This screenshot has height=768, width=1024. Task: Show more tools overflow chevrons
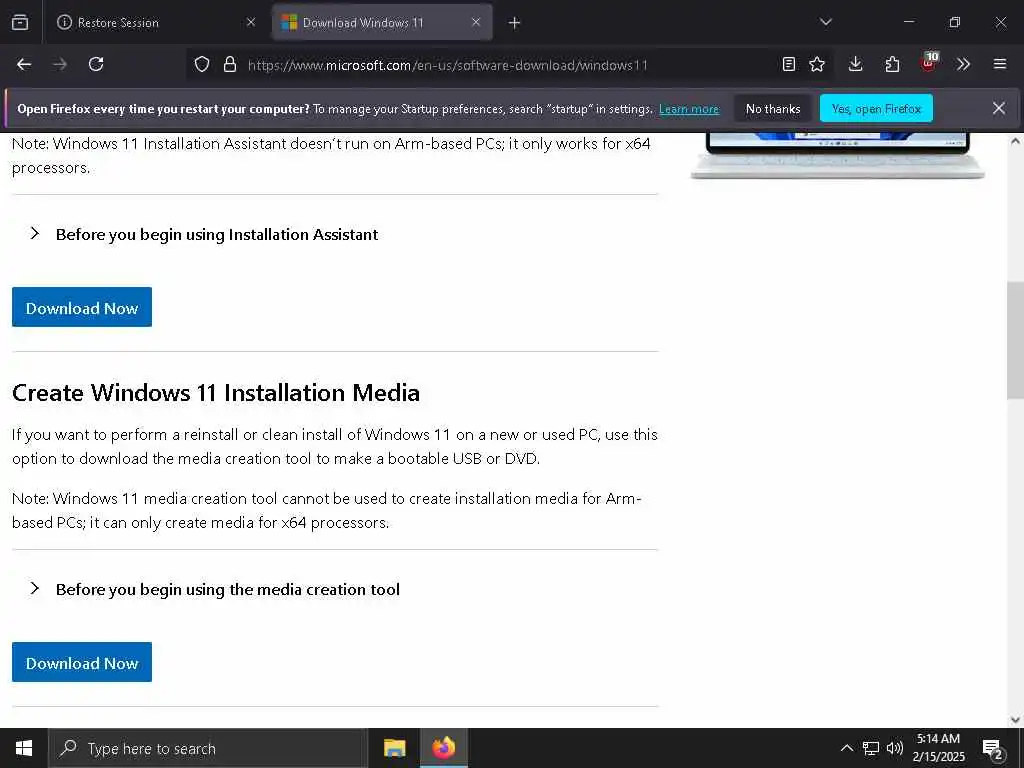click(963, 64)
